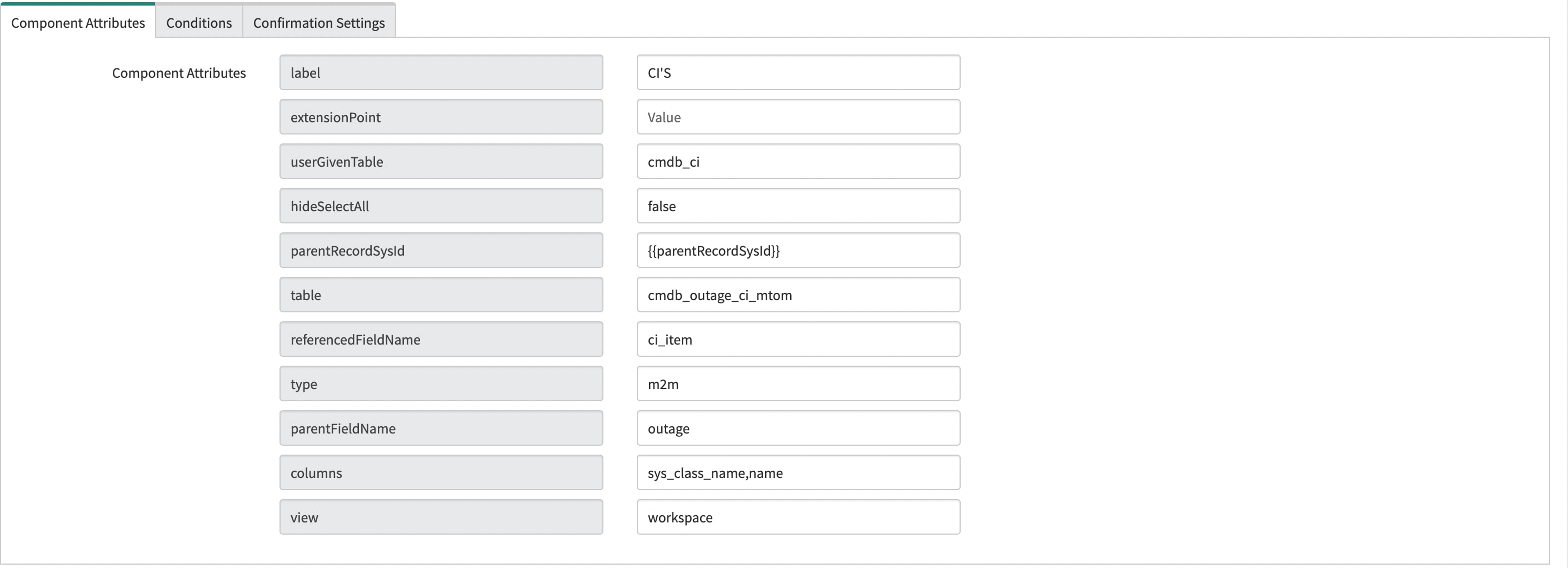The image size is (1568, 568).
Task: Click the hideSelectAll attribute field
Action: point(440,205)
